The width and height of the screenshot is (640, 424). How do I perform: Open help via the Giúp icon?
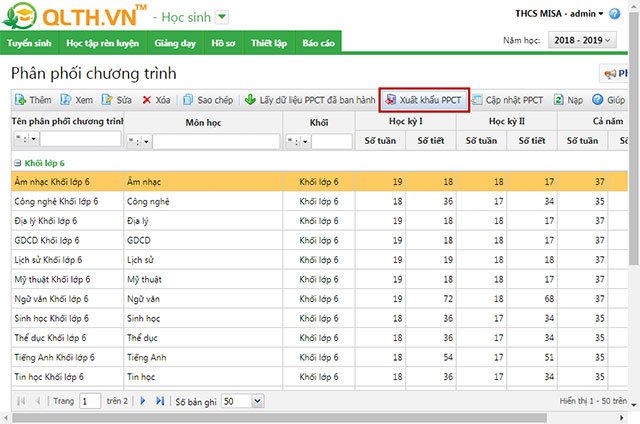tap(598, 100)
